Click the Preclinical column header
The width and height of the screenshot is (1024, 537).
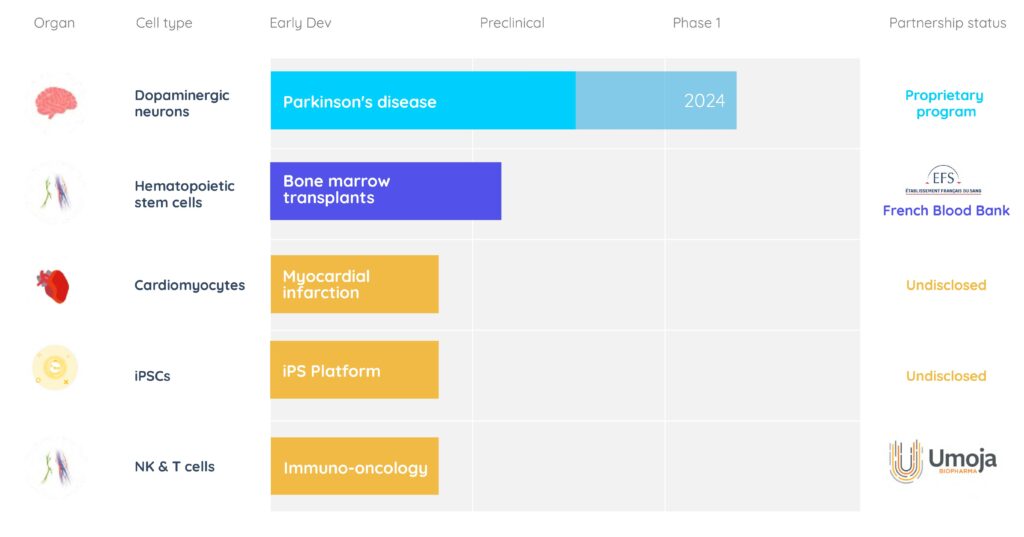pos(512,23)
